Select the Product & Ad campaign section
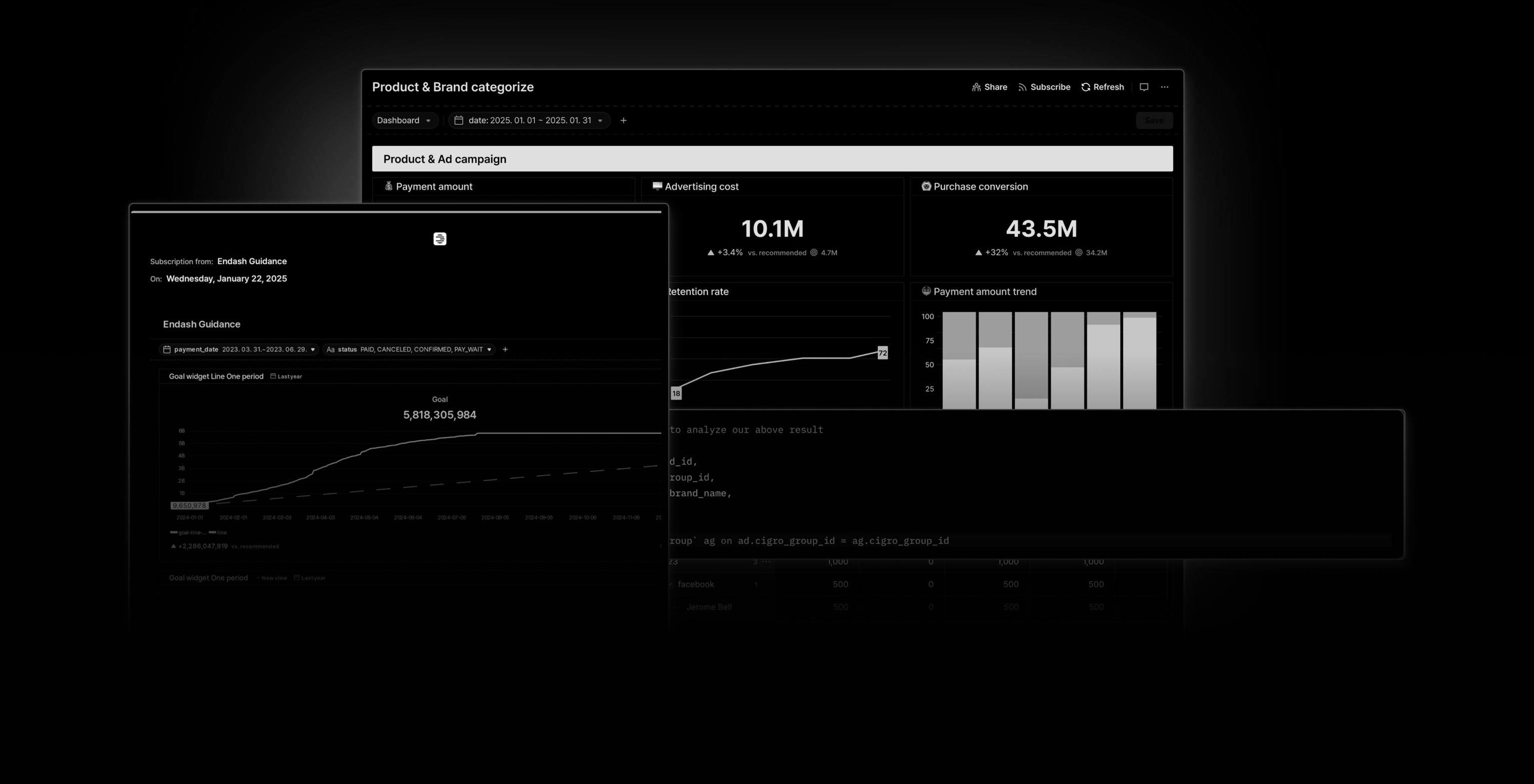Viewport: 1534px width, 784px height. [x=445, y=158]
